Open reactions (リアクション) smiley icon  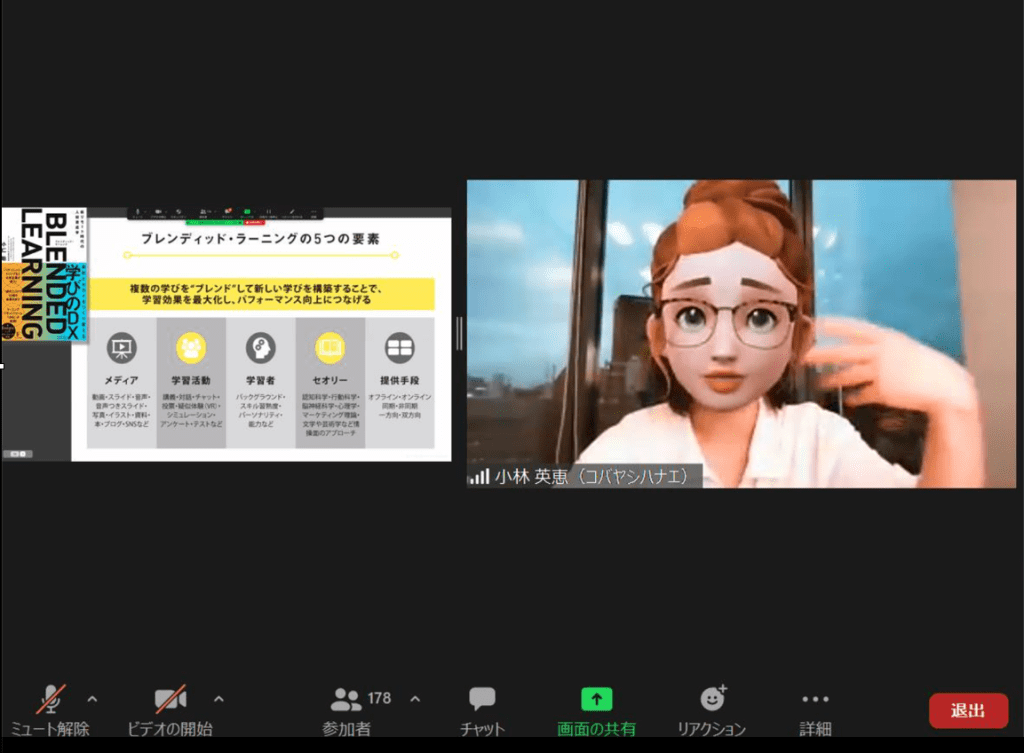(x=712, y=699)
